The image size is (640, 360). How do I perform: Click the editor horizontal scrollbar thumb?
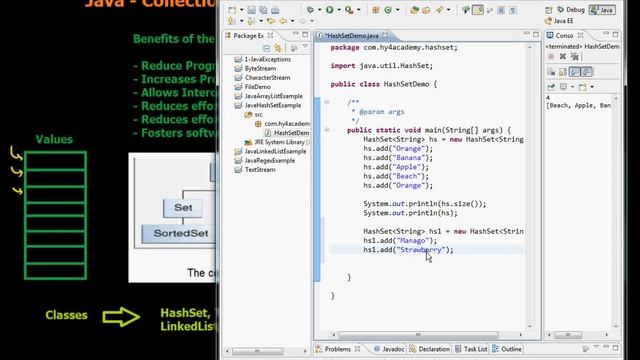point(418,335)
